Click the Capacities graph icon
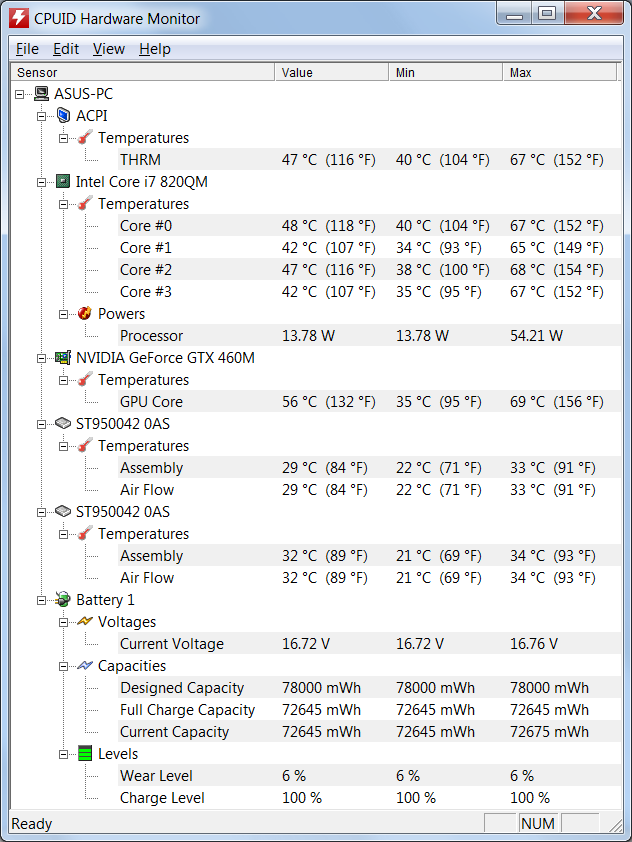Image resolution: width=632 pixels, height=842 pixels. click(x=85, y=666)
